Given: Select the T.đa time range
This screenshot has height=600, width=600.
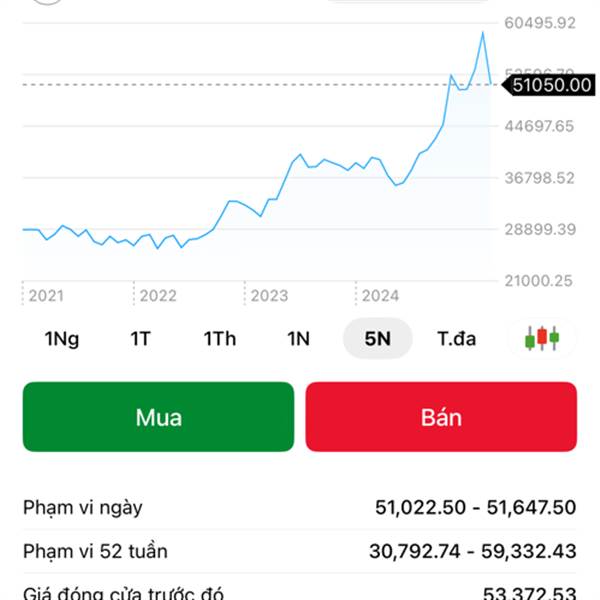Looking at the screenshot, I should click(x=456, y=338).
